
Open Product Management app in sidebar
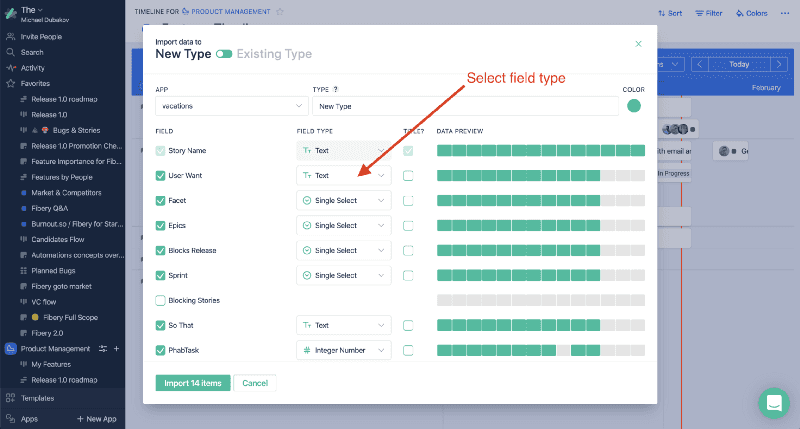tap(55, 349)
